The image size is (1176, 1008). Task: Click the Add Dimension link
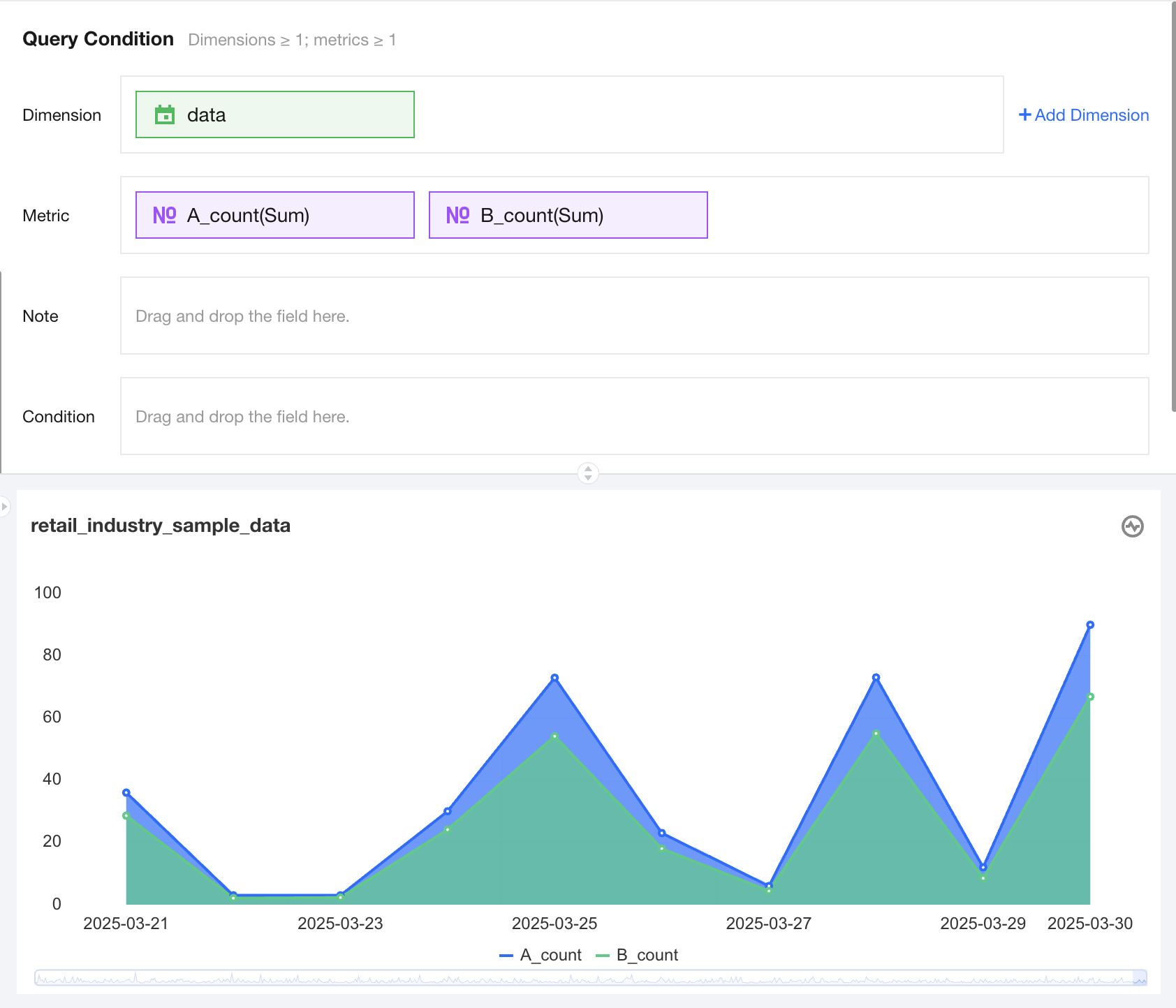1091,115
